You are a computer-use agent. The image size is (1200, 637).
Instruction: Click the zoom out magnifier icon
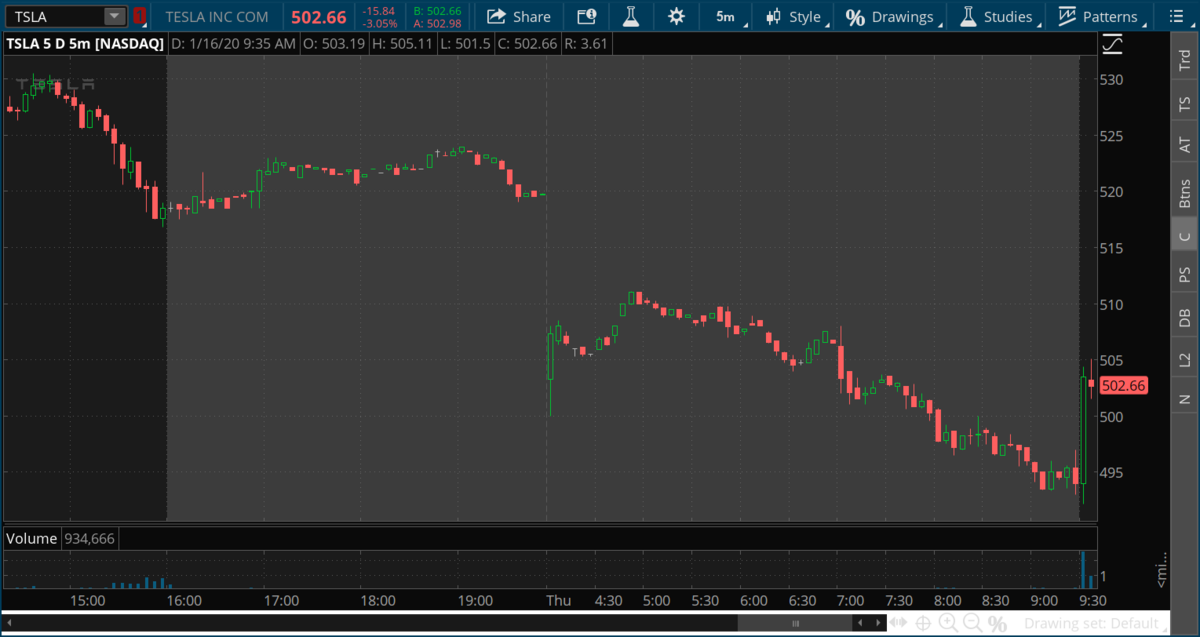coord(971,623)
